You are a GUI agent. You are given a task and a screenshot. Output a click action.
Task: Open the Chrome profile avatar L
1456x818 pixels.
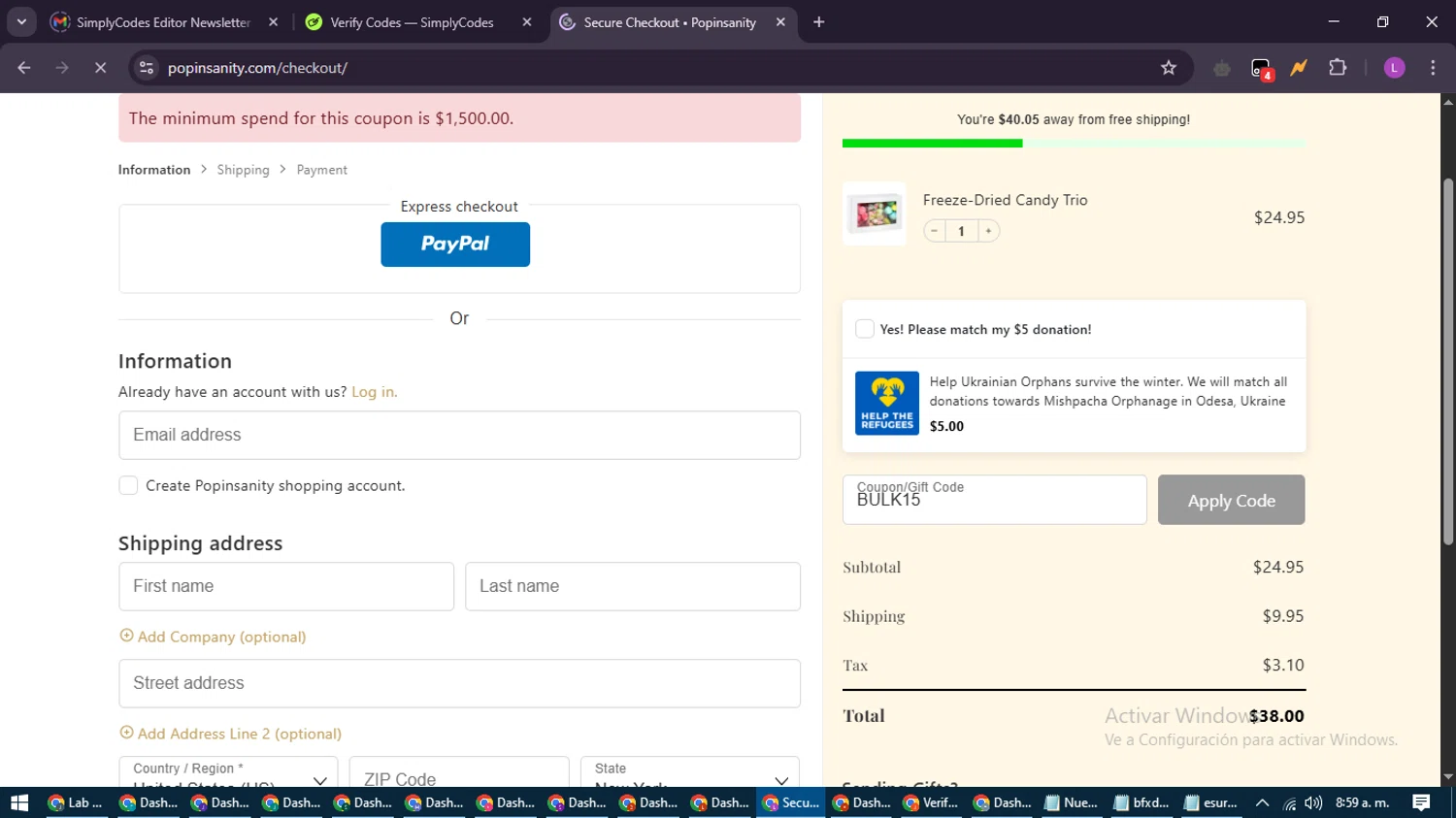pyautogui.click(x=1394, y=68)
